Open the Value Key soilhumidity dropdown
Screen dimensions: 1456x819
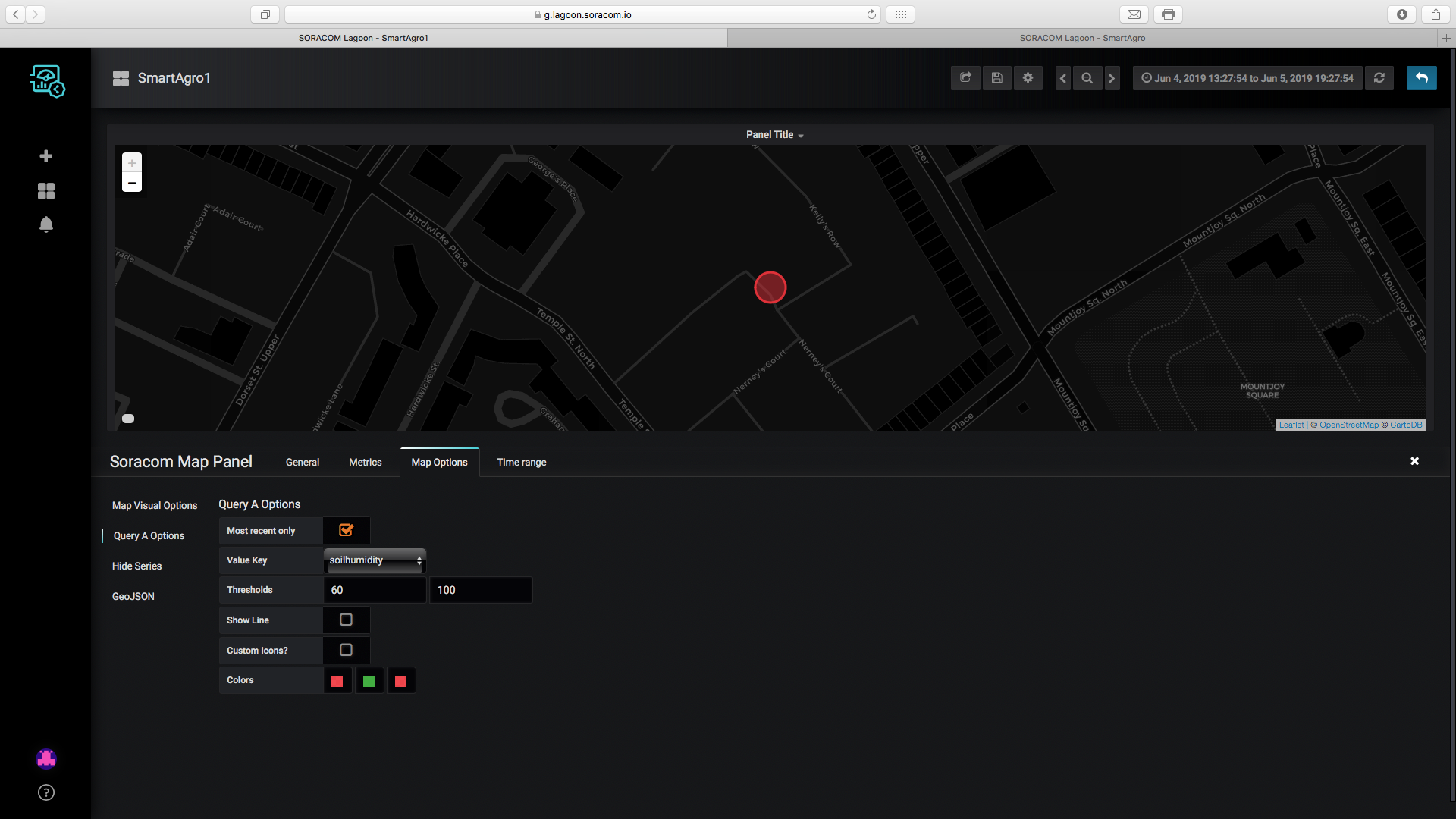point(375,560)
